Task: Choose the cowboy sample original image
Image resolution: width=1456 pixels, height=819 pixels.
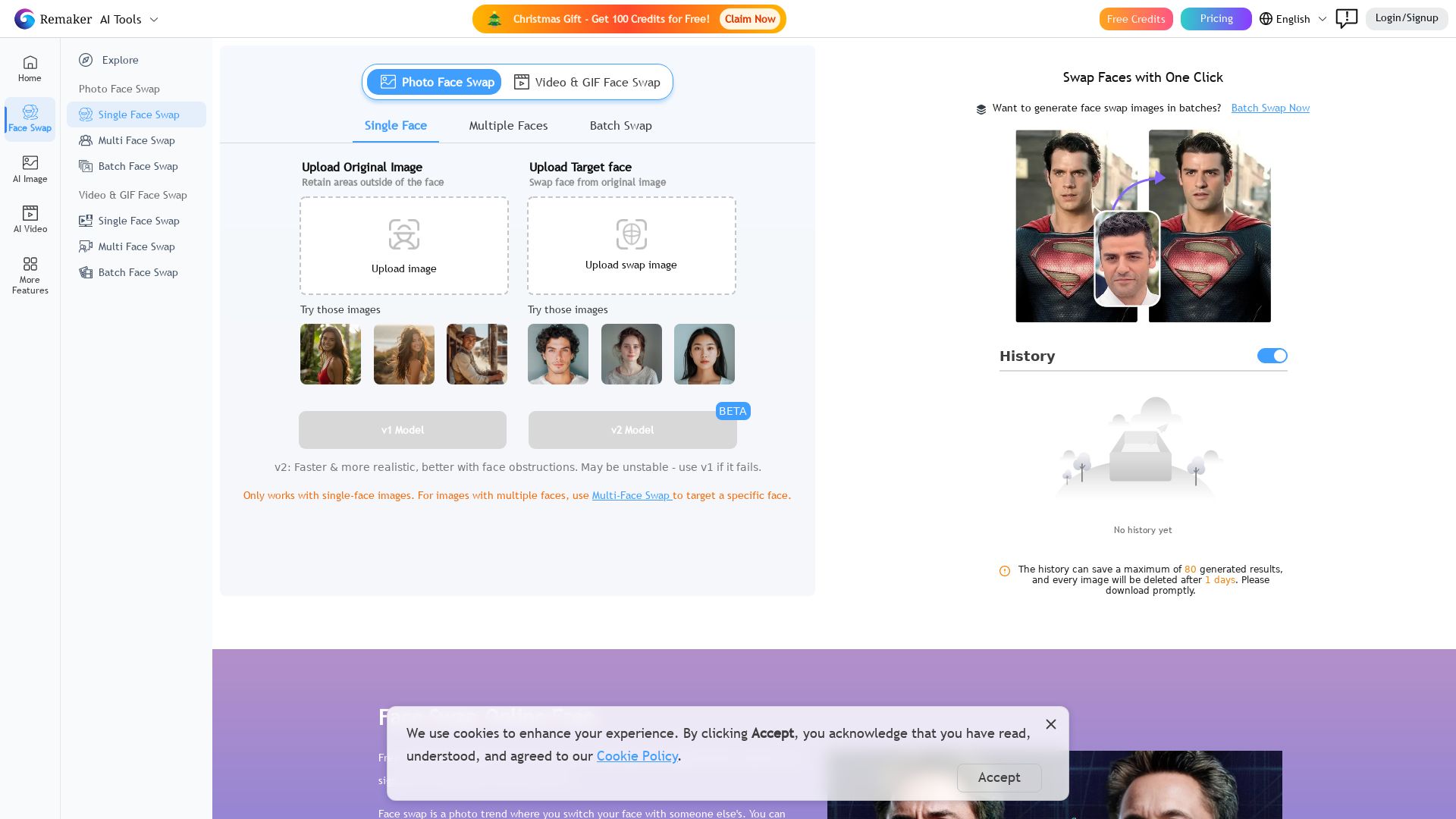Action: pyautogui.click(x=476, y=354)
